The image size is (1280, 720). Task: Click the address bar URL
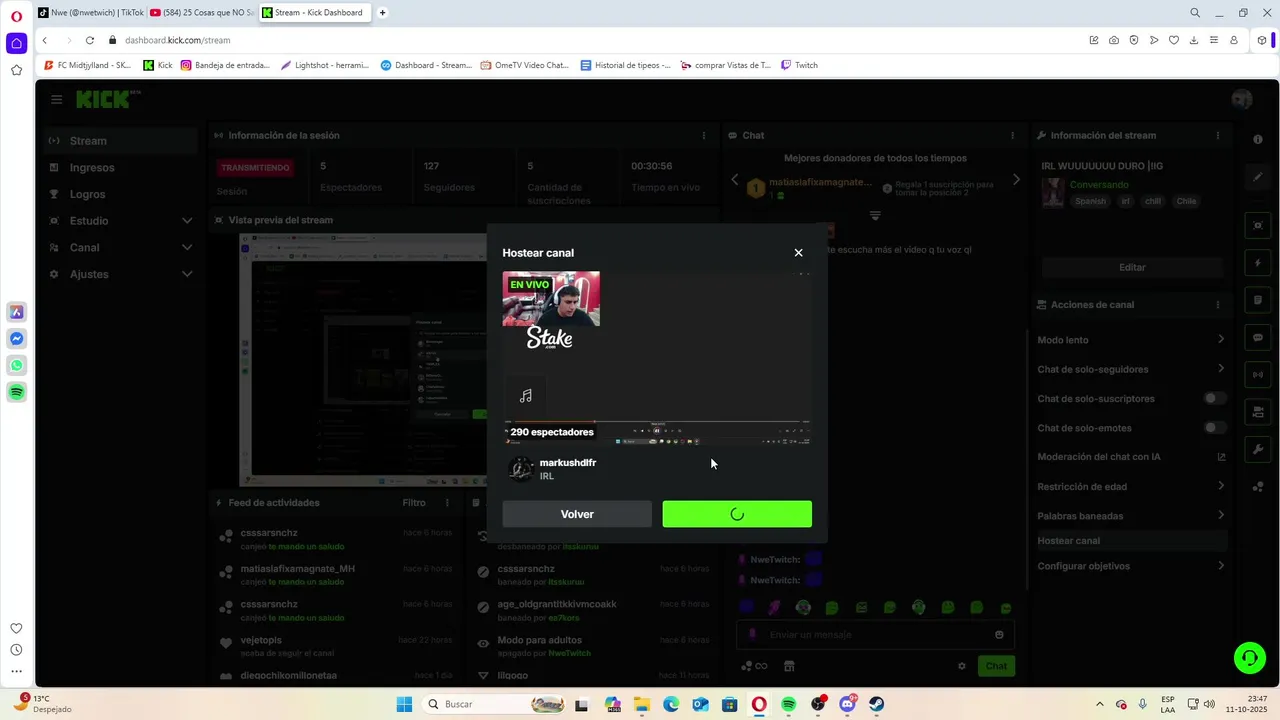(178, 40)
